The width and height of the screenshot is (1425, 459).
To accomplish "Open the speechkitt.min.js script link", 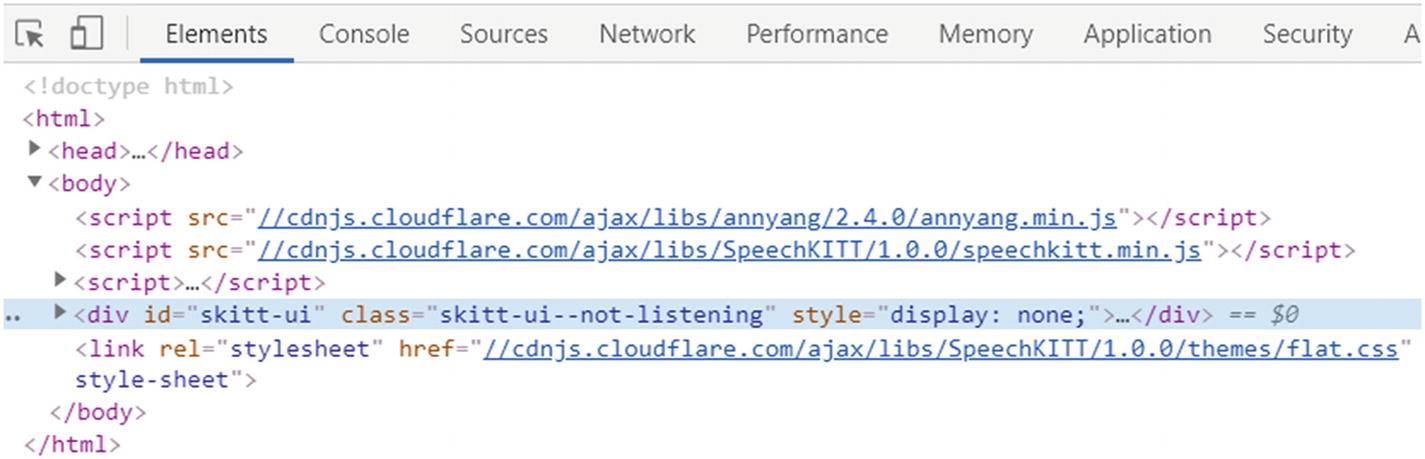I will pyautogui.click(x=729, y=249).
